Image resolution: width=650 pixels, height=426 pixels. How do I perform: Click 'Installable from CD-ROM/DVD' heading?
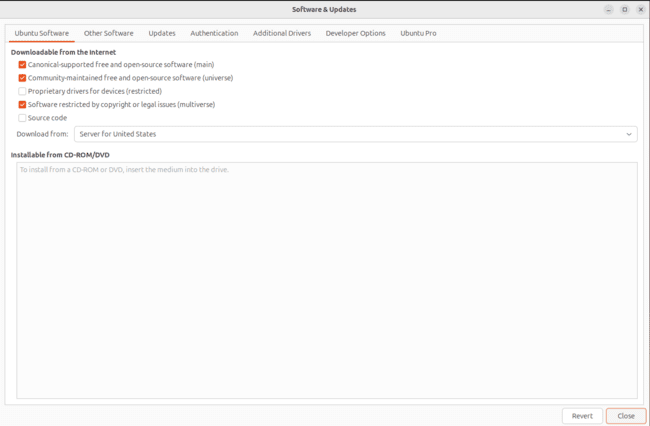(60, 155)
